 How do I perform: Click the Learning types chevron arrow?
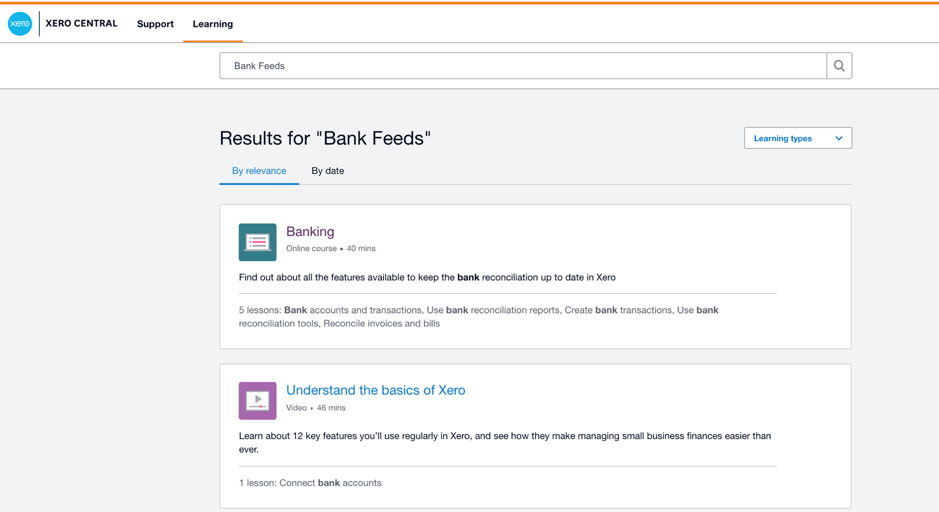838,138
